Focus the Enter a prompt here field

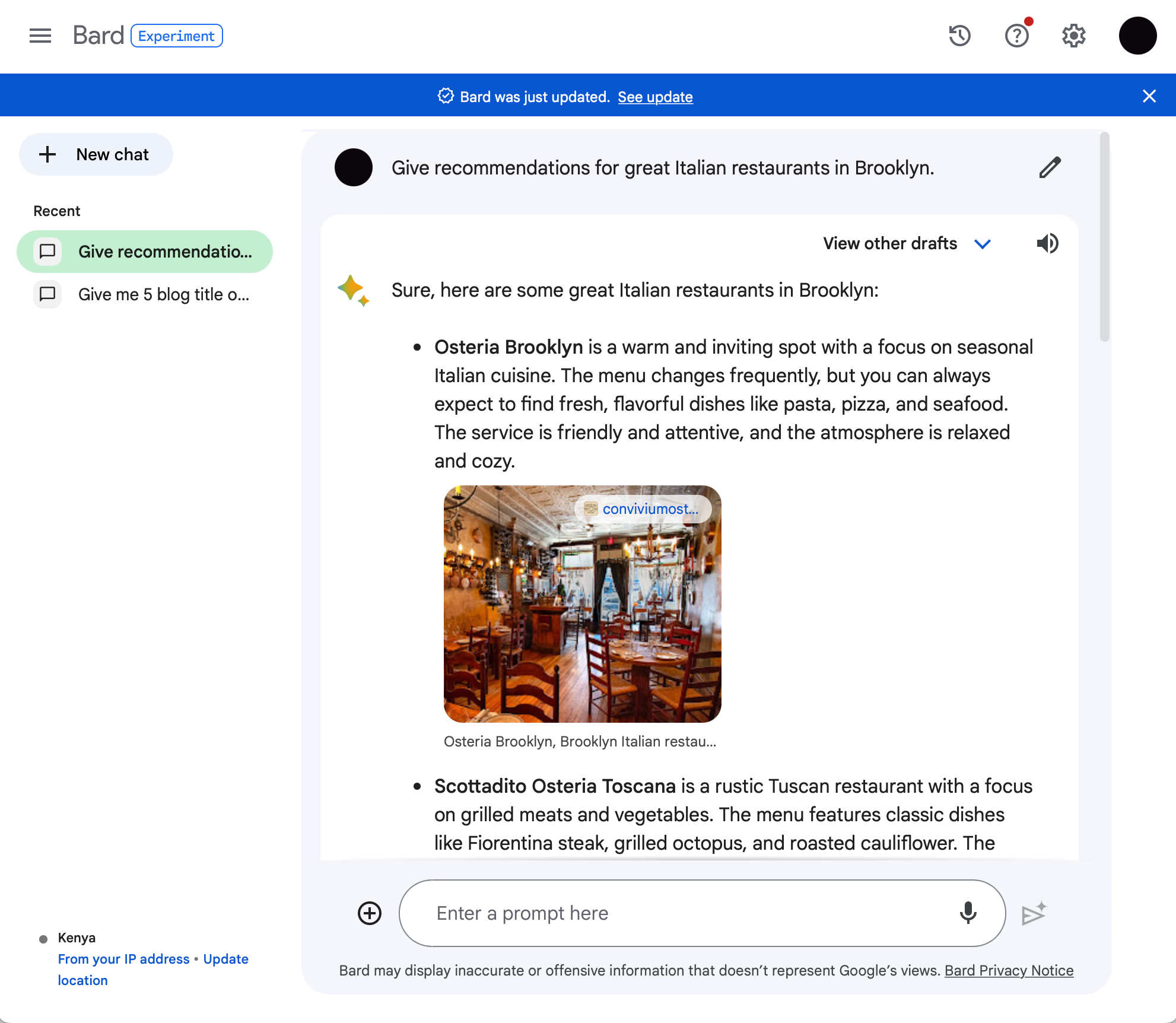point(702,913)
